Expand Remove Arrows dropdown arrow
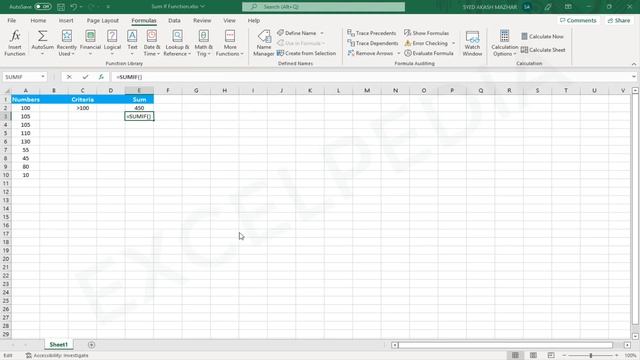Screen dimensions: 640x360 coord(398,53)
